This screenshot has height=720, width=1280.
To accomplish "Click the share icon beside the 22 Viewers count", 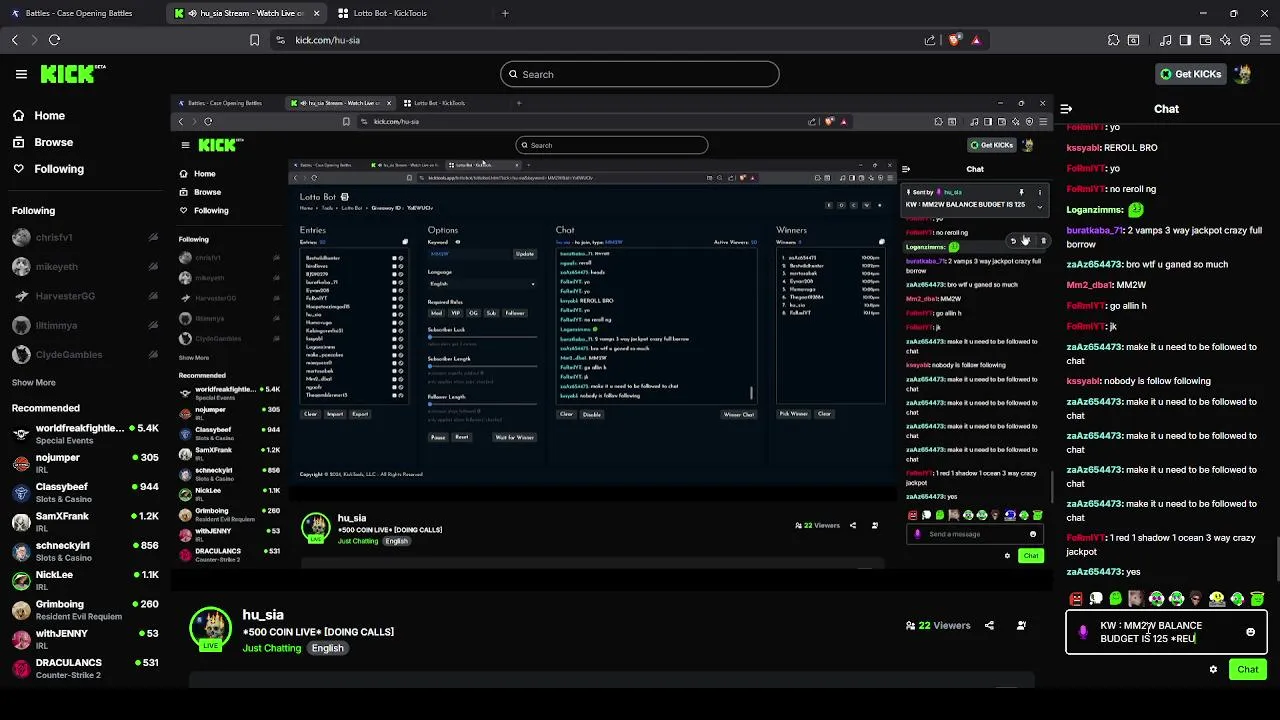I will (x=989, y=625).
